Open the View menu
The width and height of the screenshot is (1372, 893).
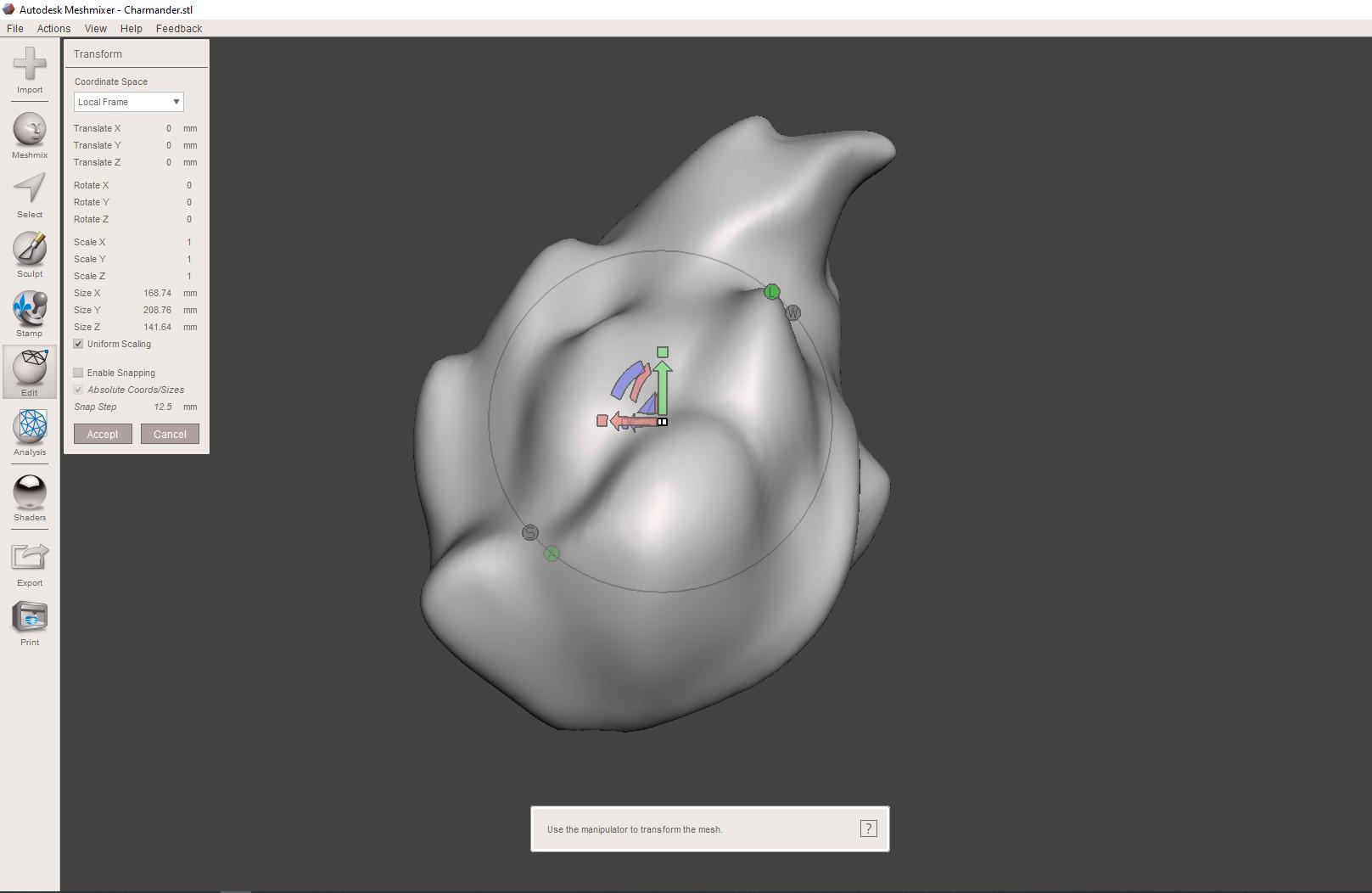click(x=96, y=28)
